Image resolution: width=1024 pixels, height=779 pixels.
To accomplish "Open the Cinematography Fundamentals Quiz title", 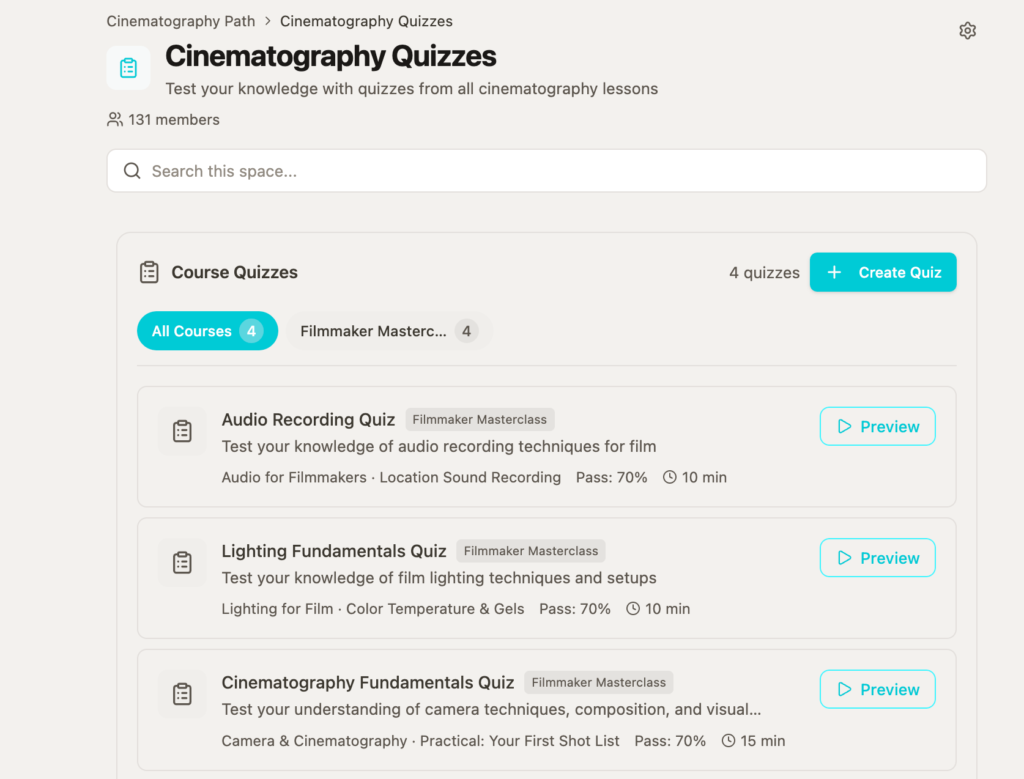I will click(368, 683).
